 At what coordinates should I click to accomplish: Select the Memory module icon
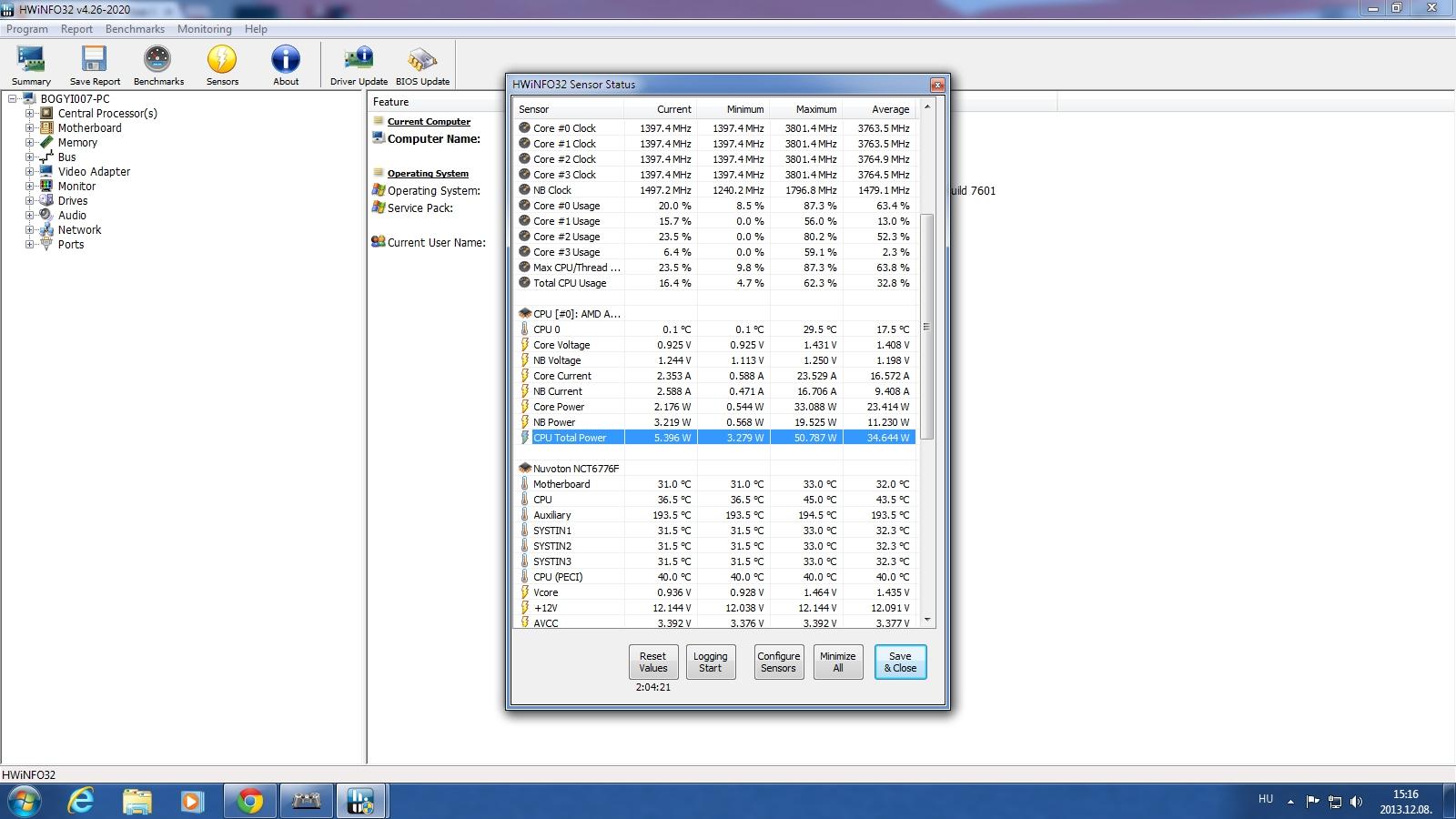46,143
